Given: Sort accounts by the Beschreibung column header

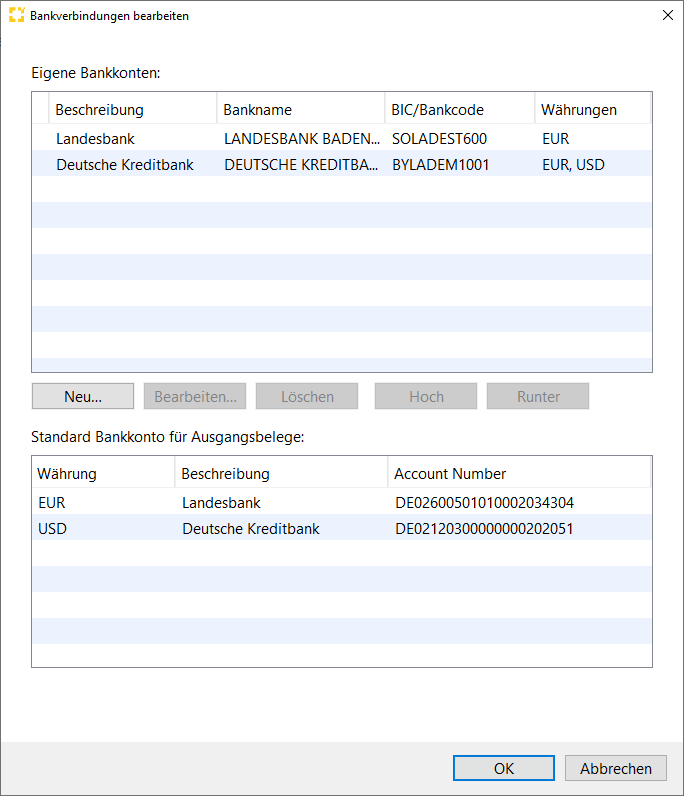Looking at the screenshot, I should tap(133, 110).
